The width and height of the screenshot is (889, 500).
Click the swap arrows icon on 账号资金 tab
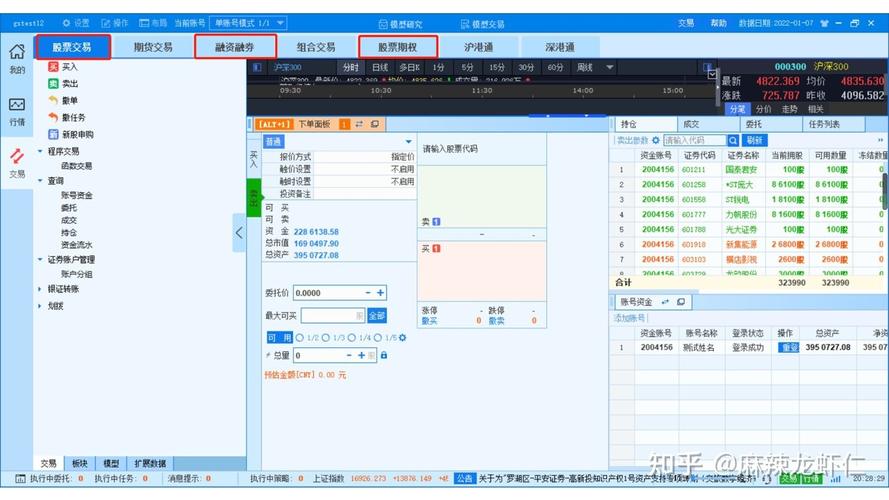click(665, 302)
